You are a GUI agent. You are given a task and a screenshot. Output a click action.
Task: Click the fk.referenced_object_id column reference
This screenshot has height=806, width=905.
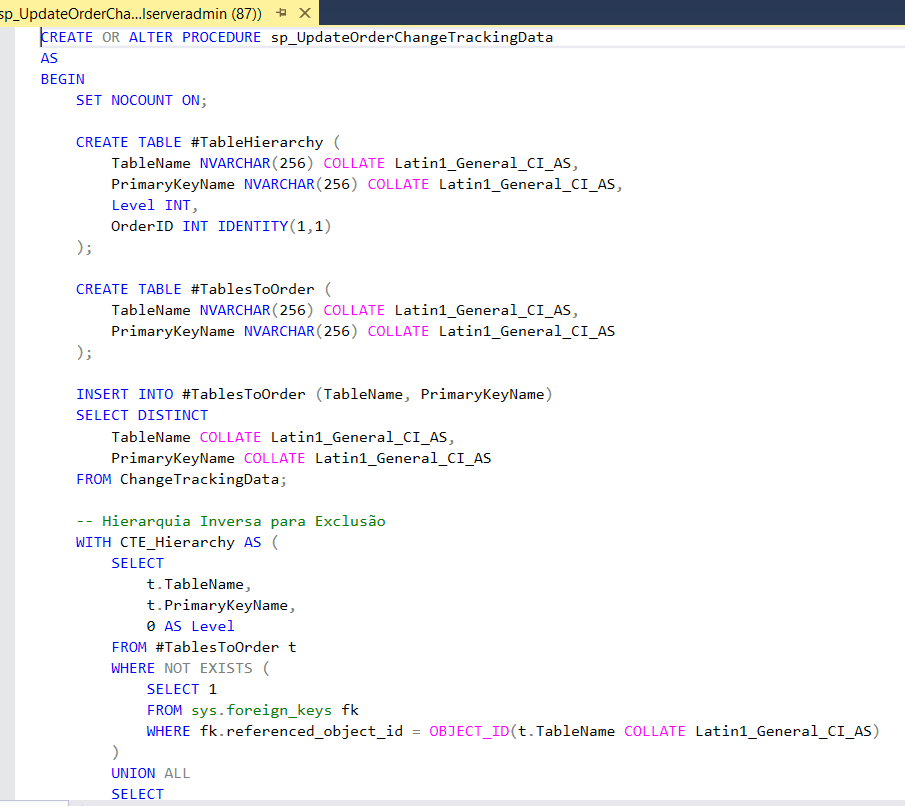pyautogui.click(x=301, y=732)
